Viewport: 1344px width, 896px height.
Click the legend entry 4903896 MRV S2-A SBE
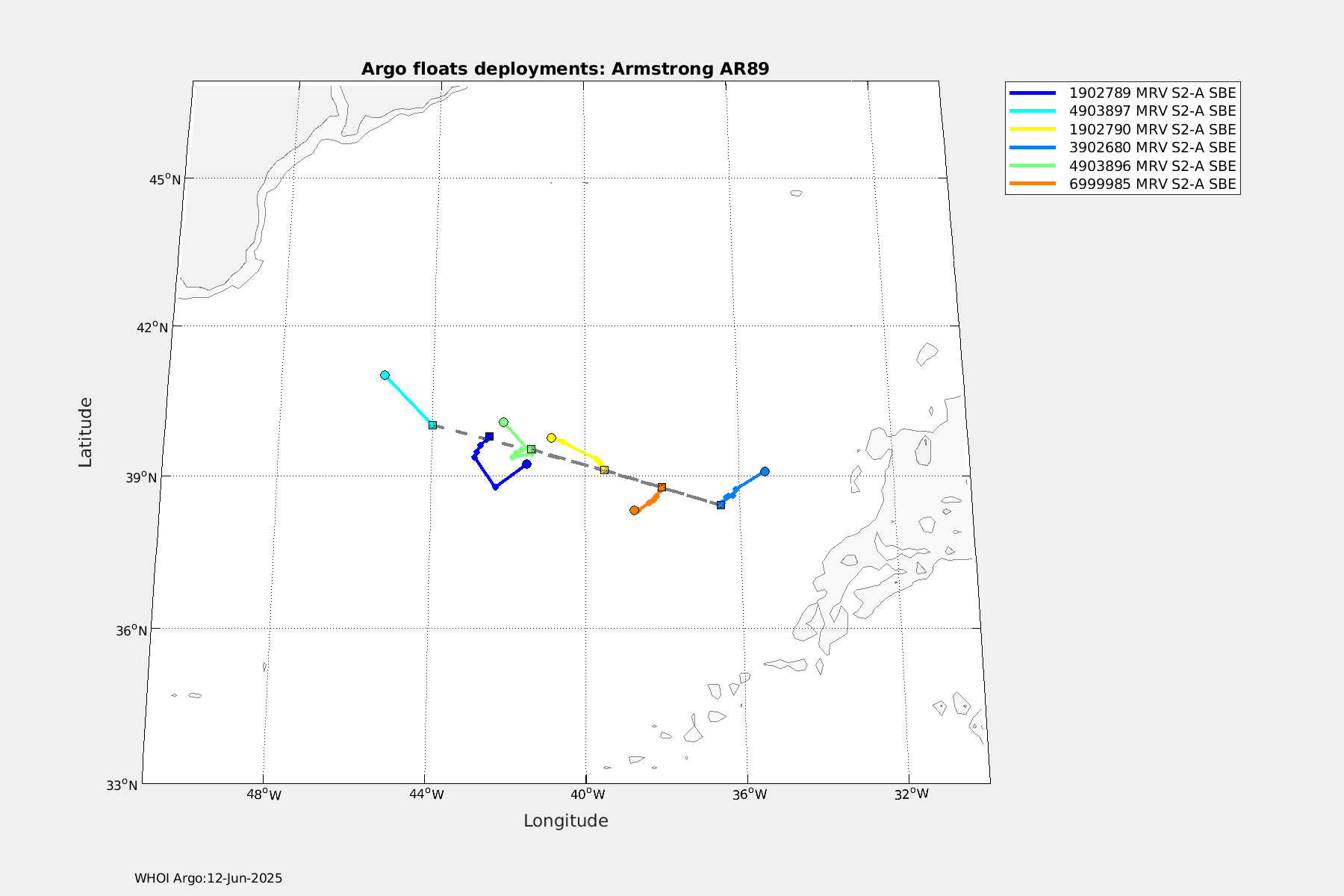click(1123, 167)
